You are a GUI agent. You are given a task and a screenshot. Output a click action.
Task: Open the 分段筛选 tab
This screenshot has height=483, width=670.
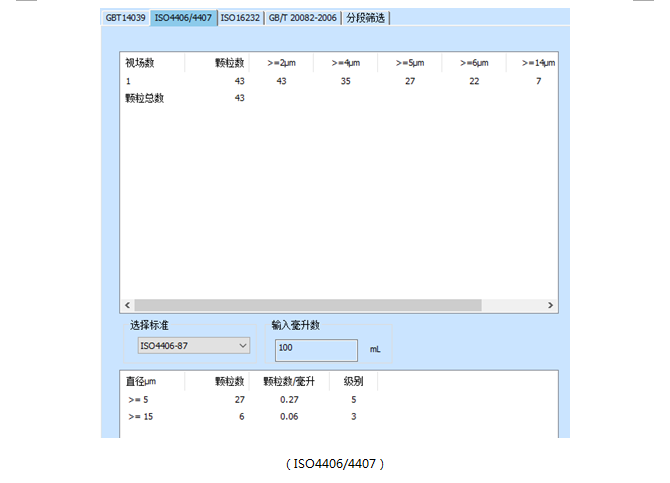(365, 18)
